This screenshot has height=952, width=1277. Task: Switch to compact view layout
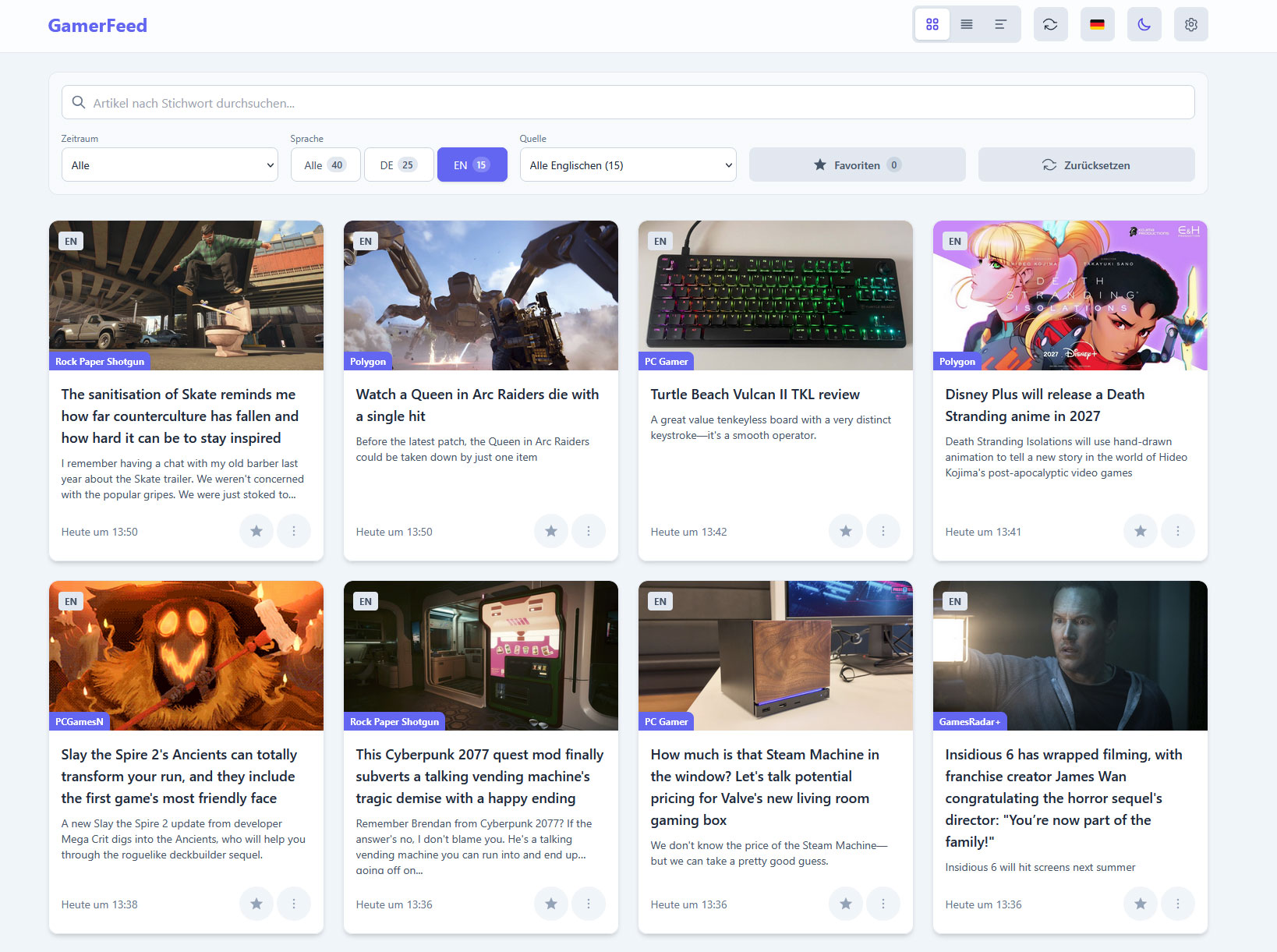(1000, 24)
